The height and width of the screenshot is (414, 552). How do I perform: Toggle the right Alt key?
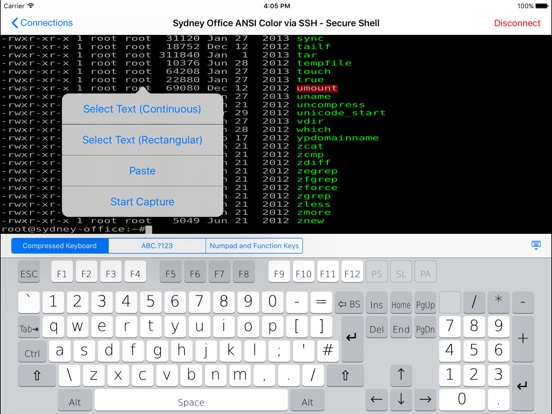307,401
